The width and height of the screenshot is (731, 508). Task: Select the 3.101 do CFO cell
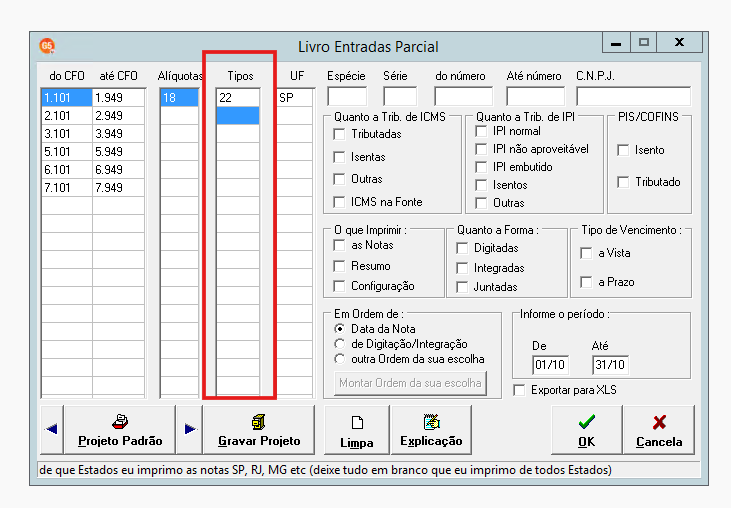(67, 134)
